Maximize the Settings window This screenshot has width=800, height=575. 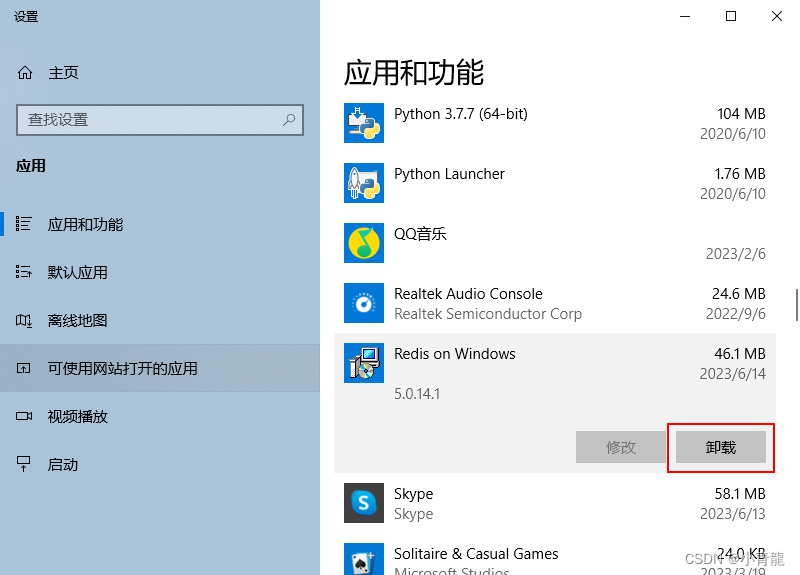click(731, 16)
